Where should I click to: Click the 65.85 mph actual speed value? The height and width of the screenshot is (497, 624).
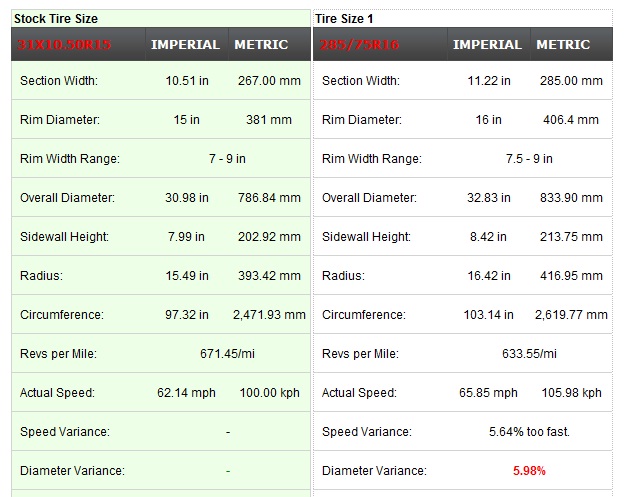coord(491,393)
